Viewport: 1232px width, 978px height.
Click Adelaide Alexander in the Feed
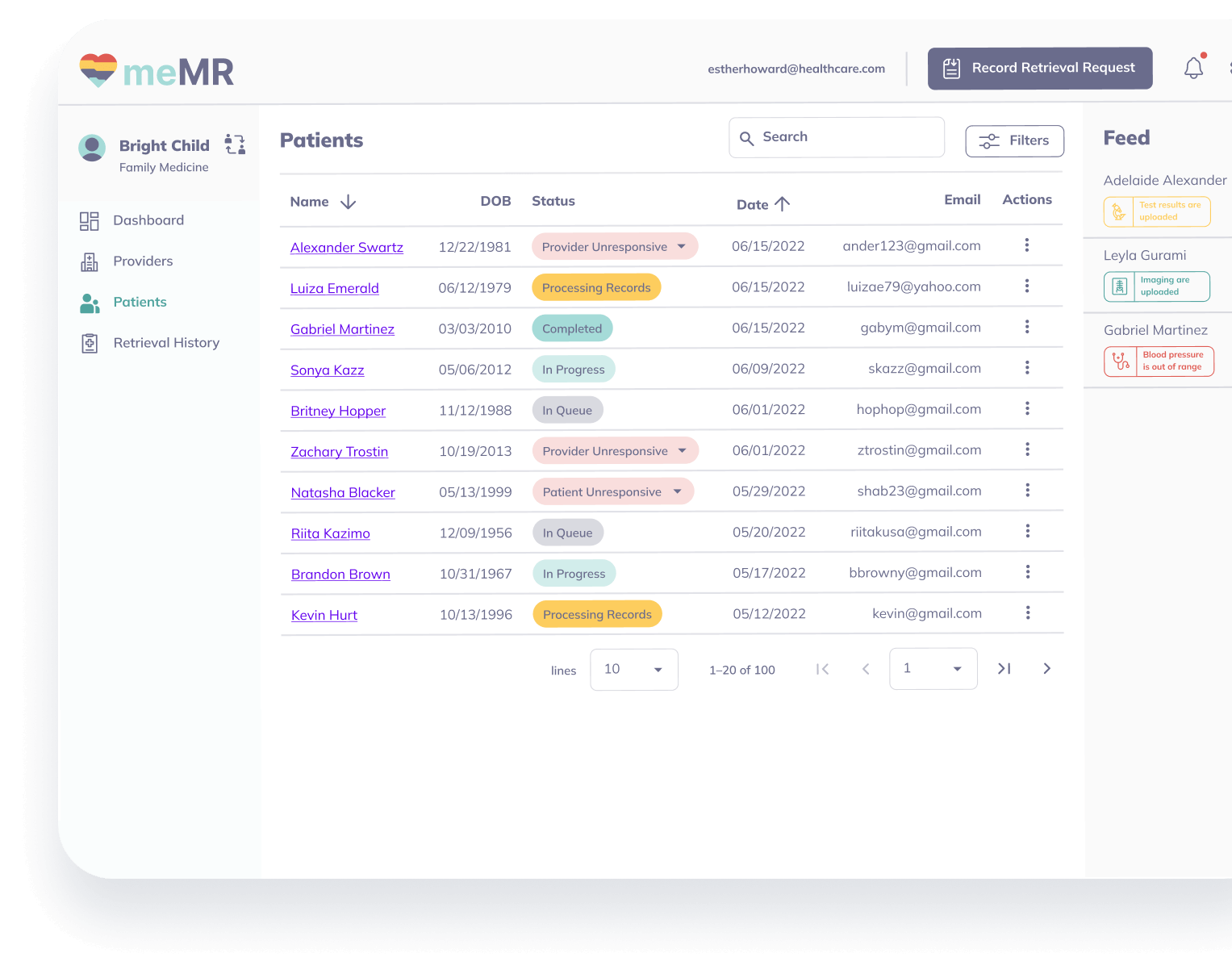point(1165,181)
